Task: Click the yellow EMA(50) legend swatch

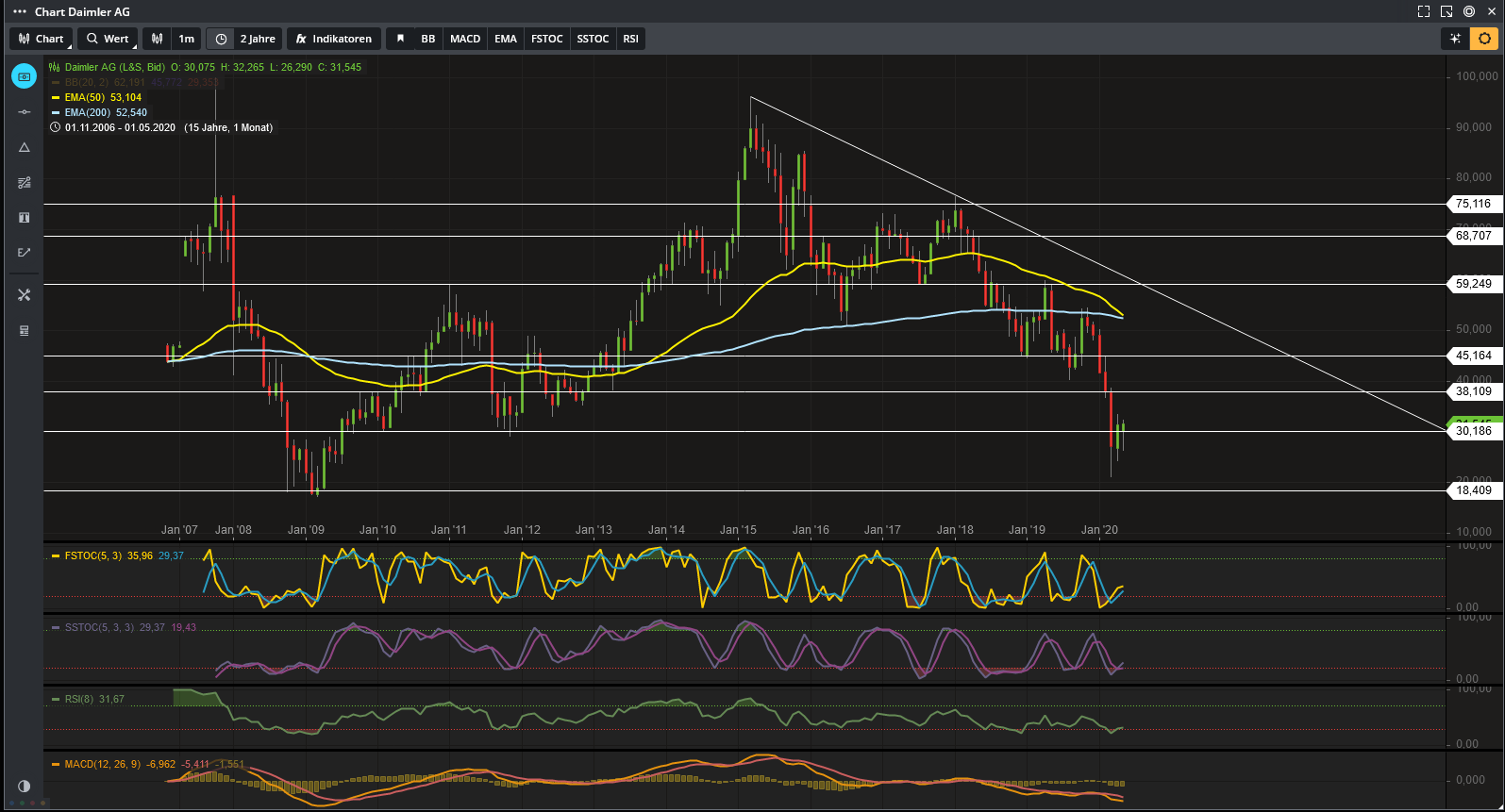Action: tap(56, 98)
